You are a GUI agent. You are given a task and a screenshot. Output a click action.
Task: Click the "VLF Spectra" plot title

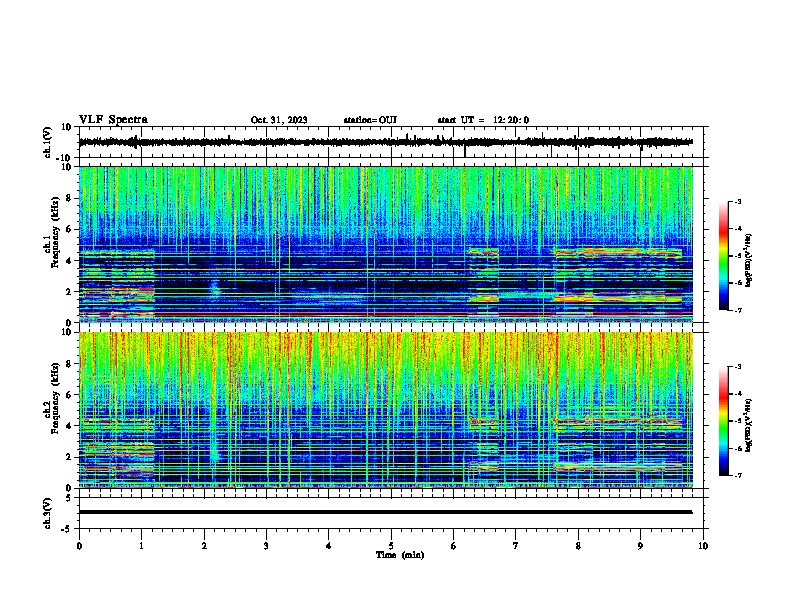coord(113,120)
